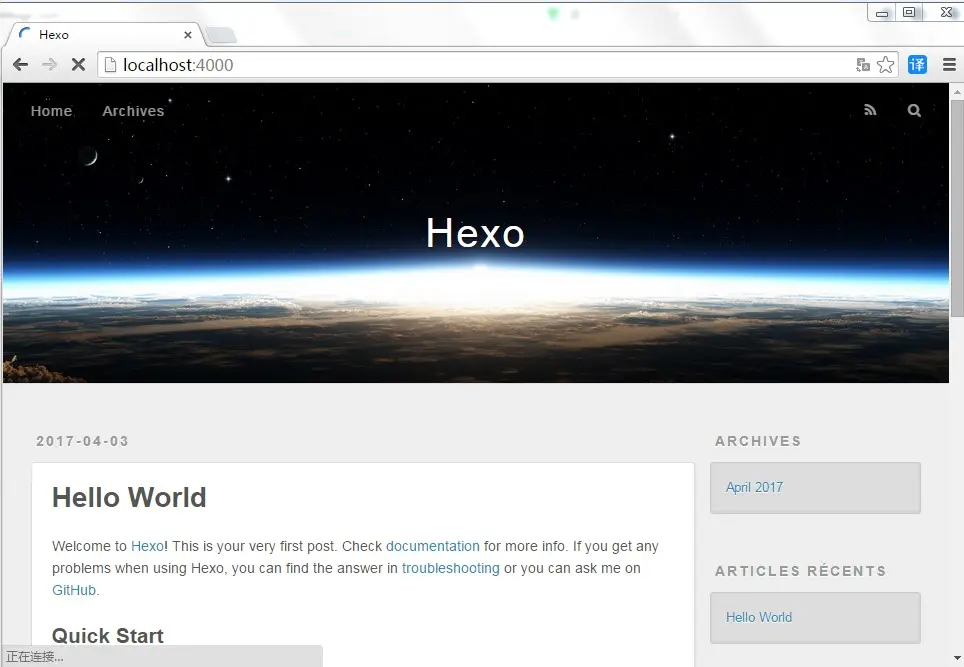
Task: Go back with the browser back arrow
Action: pos(20,65)
